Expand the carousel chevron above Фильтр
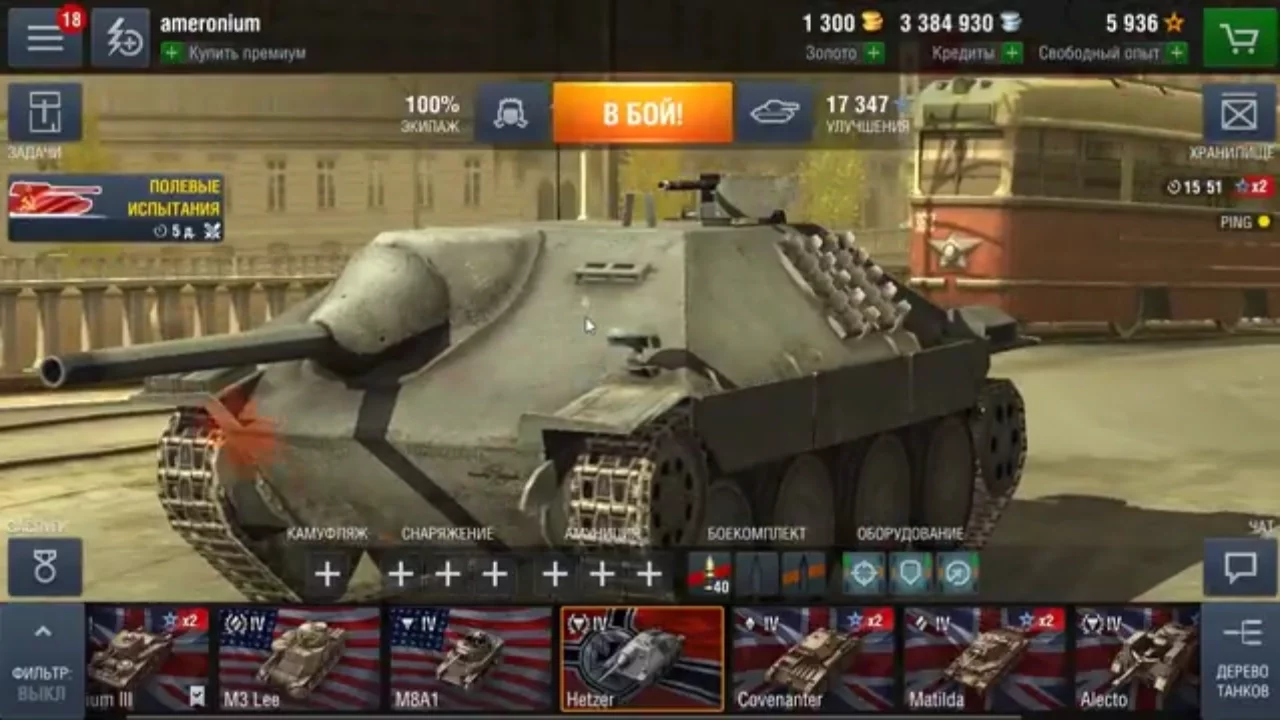Viewport: 1280px width, 720px height. click(x=43, y=632)
